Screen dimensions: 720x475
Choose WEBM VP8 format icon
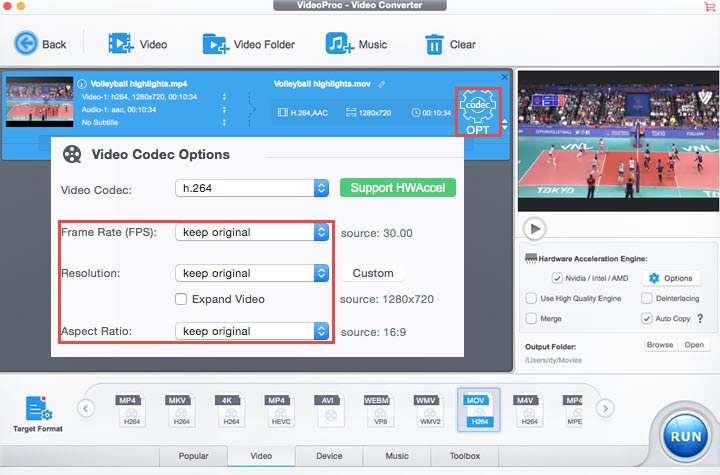pos(380,411)
